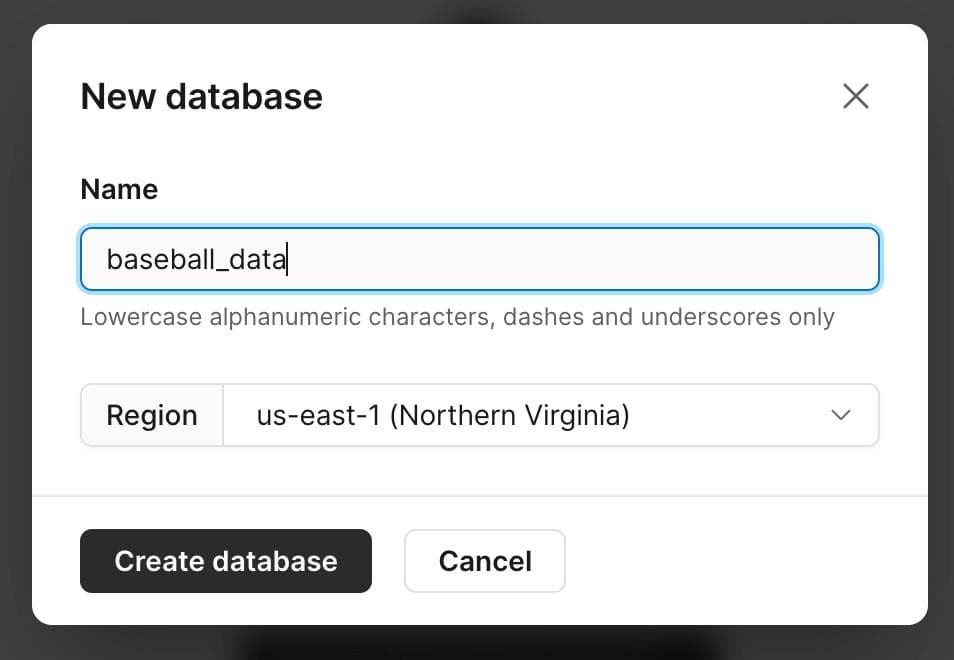This screenshot has width=954, height=660.
Task: Click the New database dialog title
Action: tap(201, 96)
